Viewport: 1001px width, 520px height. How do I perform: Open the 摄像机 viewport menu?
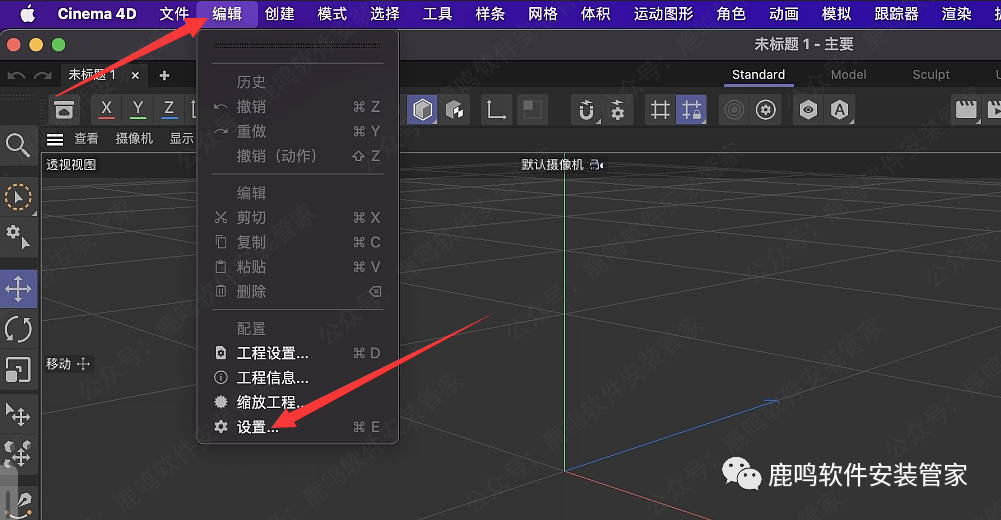(x=134, y=138)
